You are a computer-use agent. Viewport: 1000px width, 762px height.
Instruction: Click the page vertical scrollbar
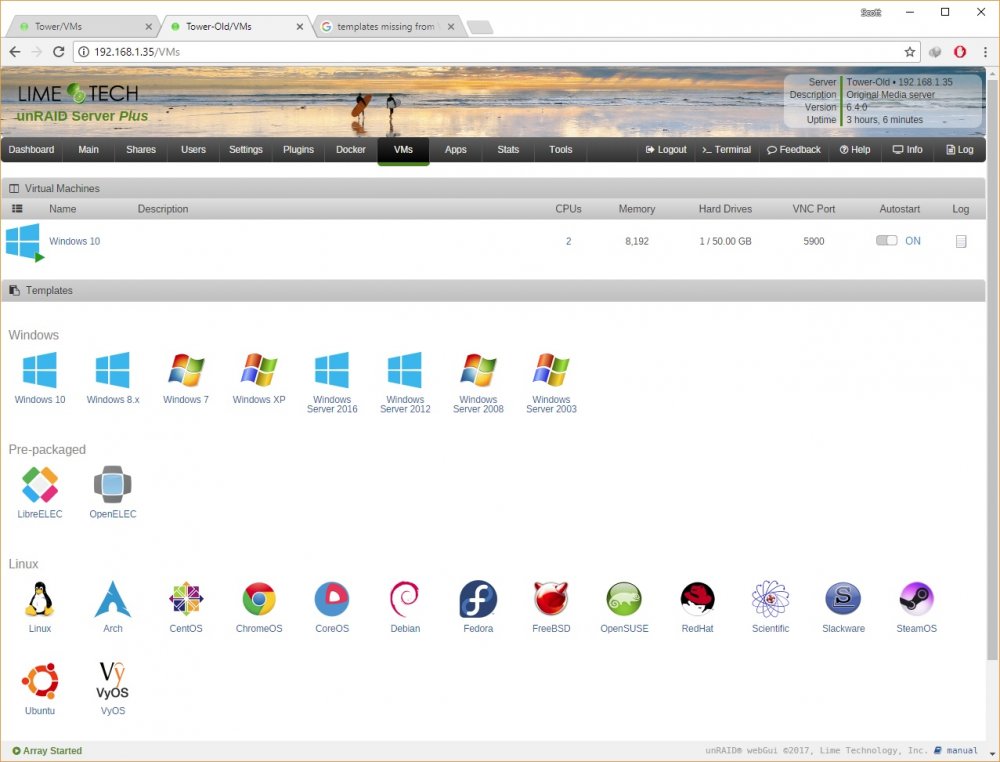tap(992, 369)
